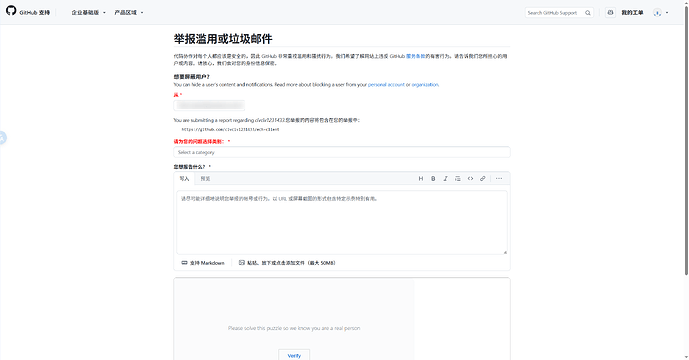Click the reported URL text line

coord(230,130)
